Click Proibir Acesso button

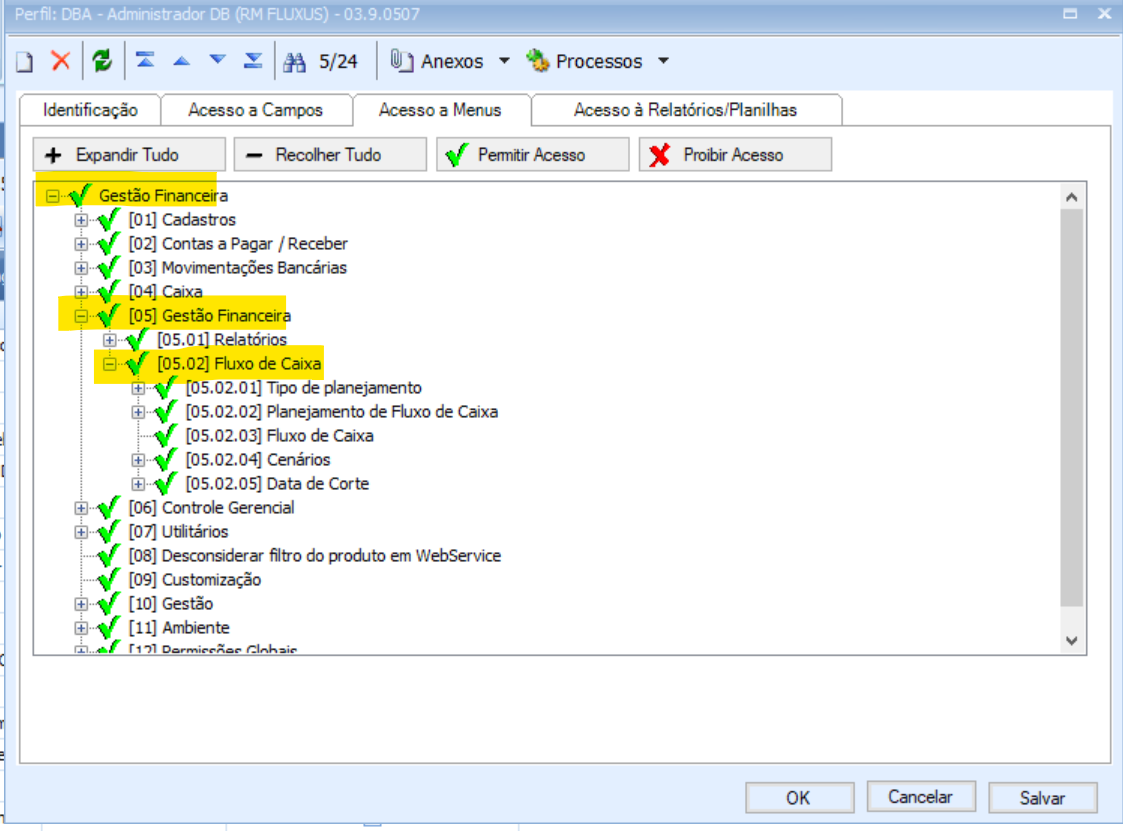click(735, 155)
